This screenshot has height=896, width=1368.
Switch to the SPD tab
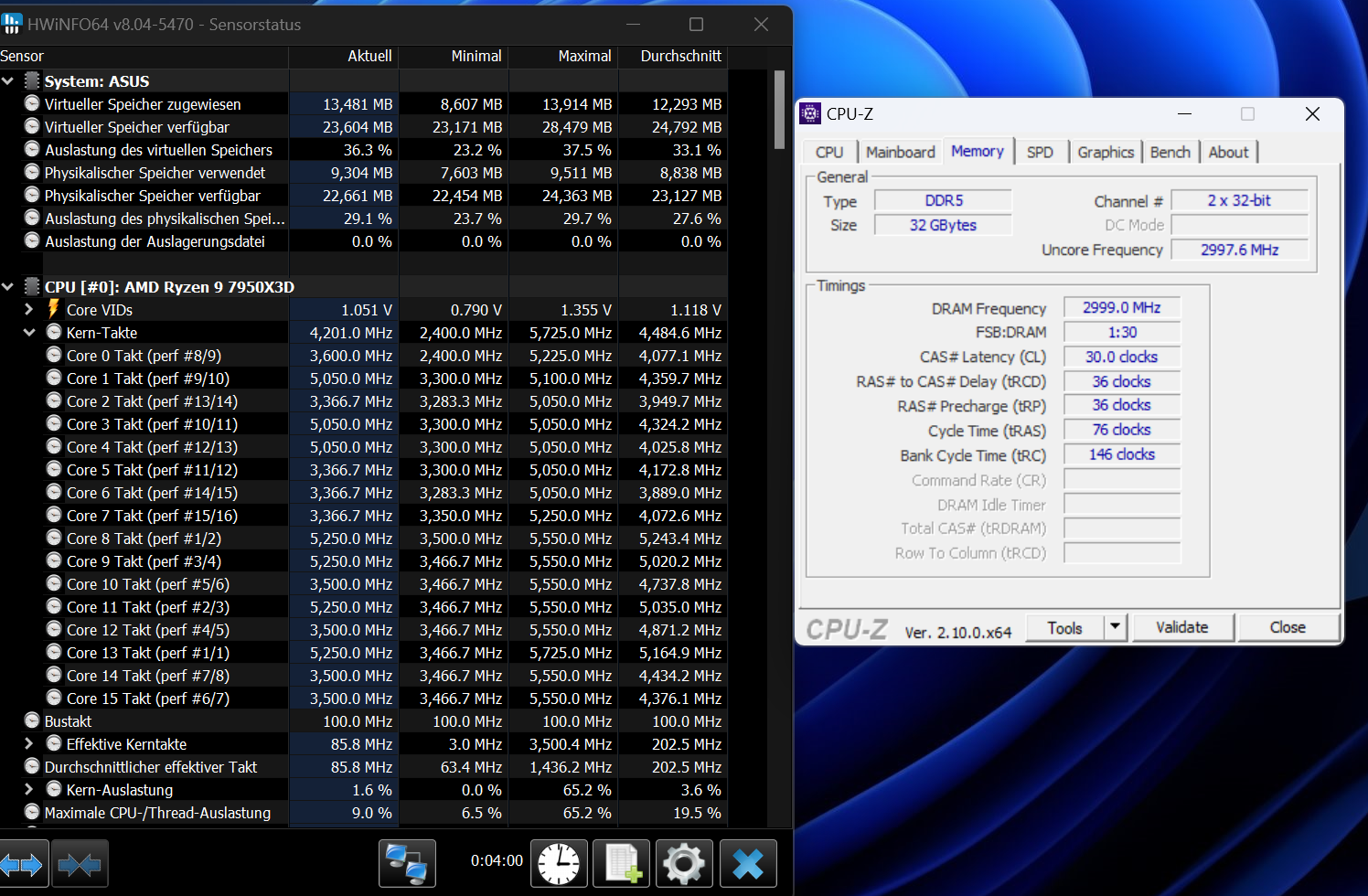pos(1041,152)
